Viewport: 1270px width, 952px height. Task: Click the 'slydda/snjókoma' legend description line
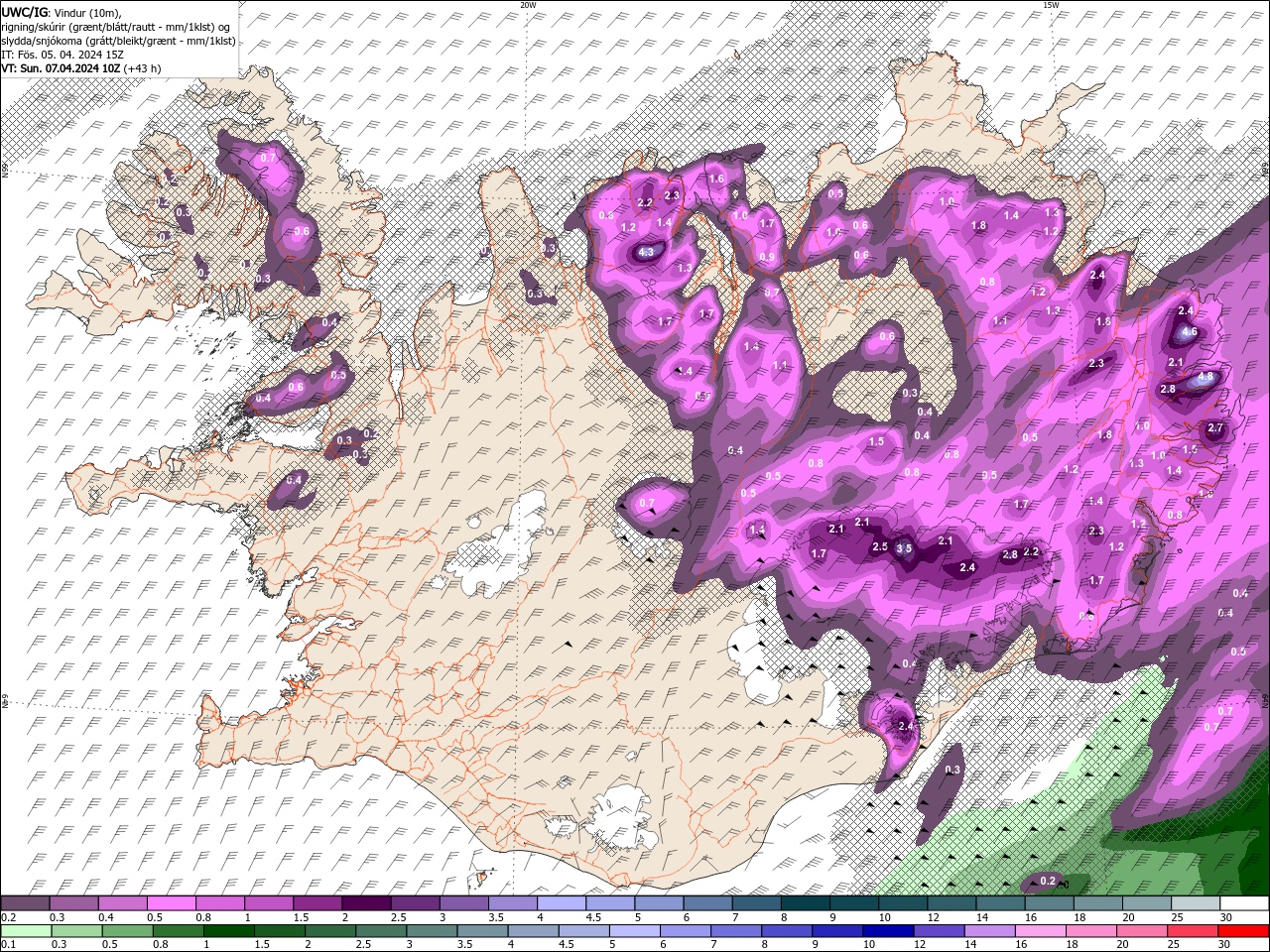pos(118,41)
